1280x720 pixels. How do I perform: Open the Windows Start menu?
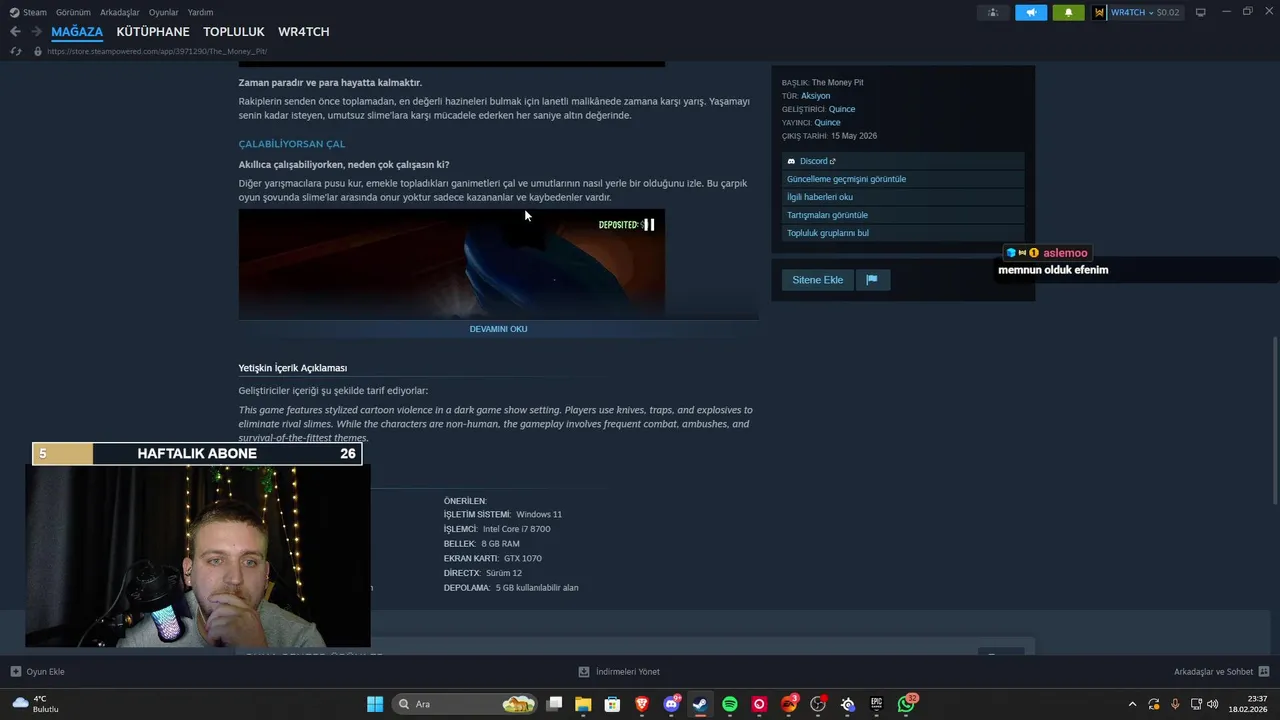tap(375, 704)
